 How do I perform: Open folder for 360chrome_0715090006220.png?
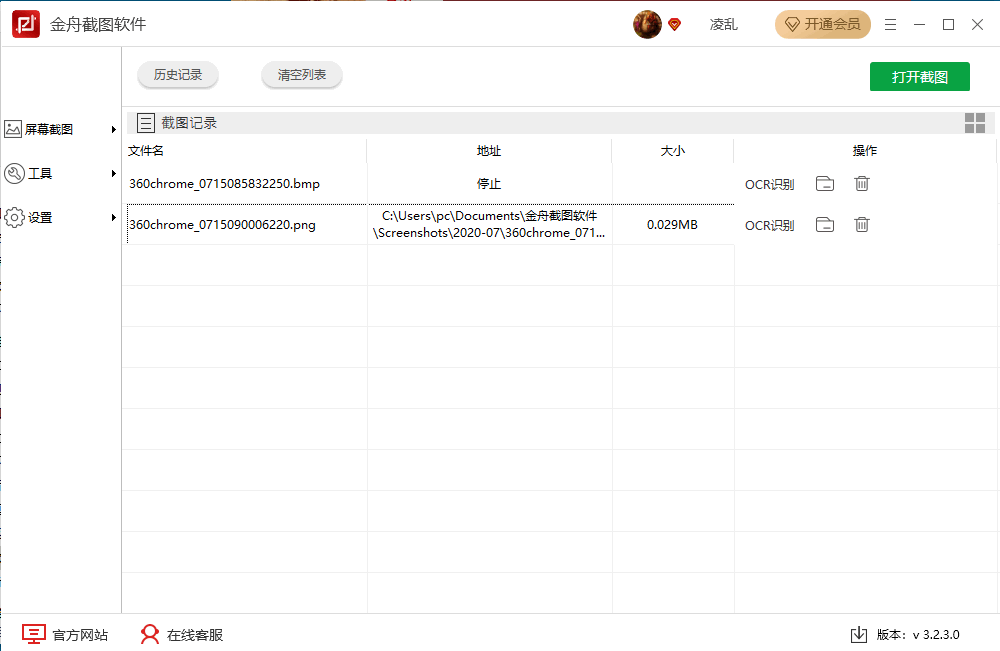(825, 224)
